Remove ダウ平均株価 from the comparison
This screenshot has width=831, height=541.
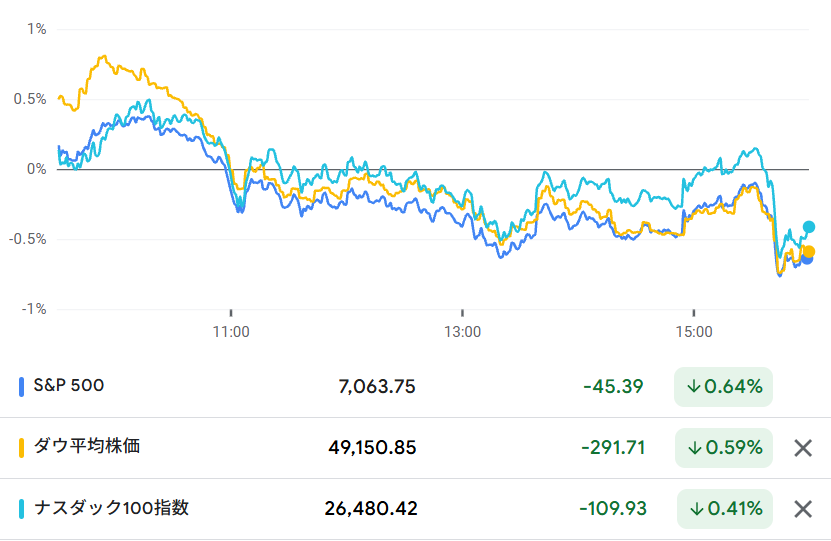[x=802, y=448]
